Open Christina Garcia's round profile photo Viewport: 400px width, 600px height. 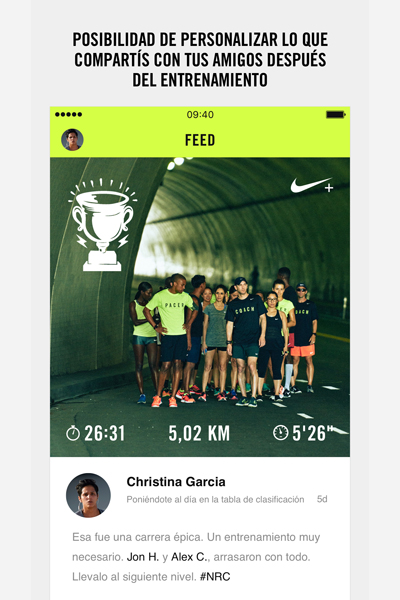88,495
